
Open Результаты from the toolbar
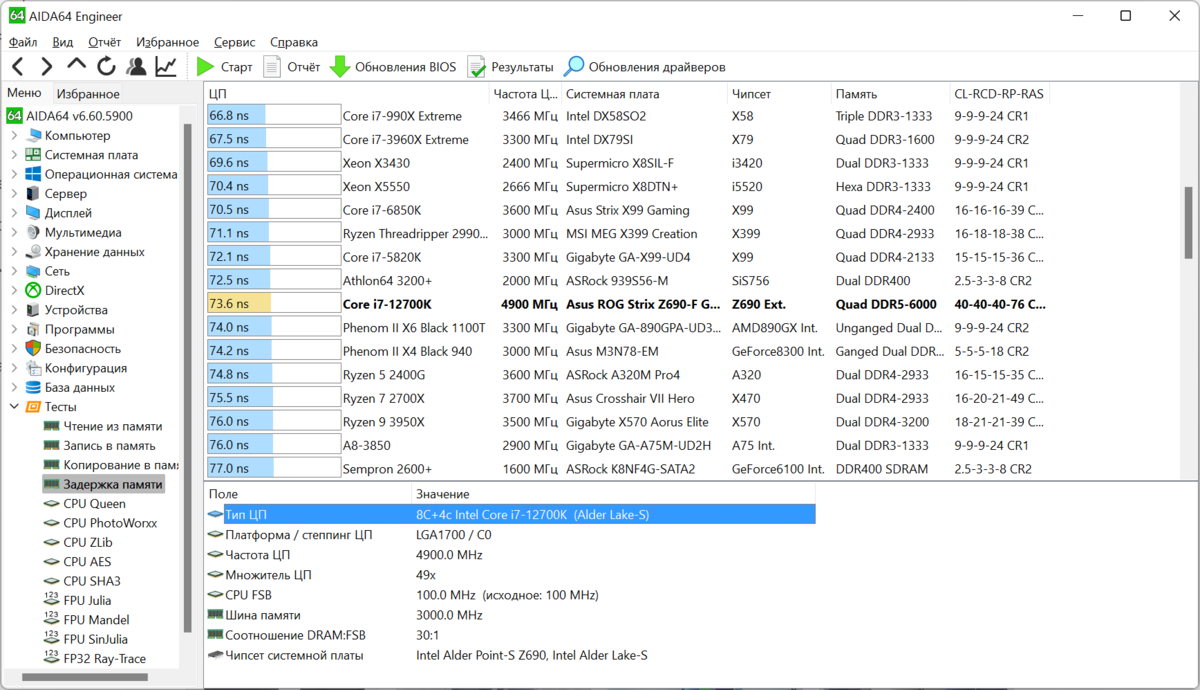[x=510, y=67]
